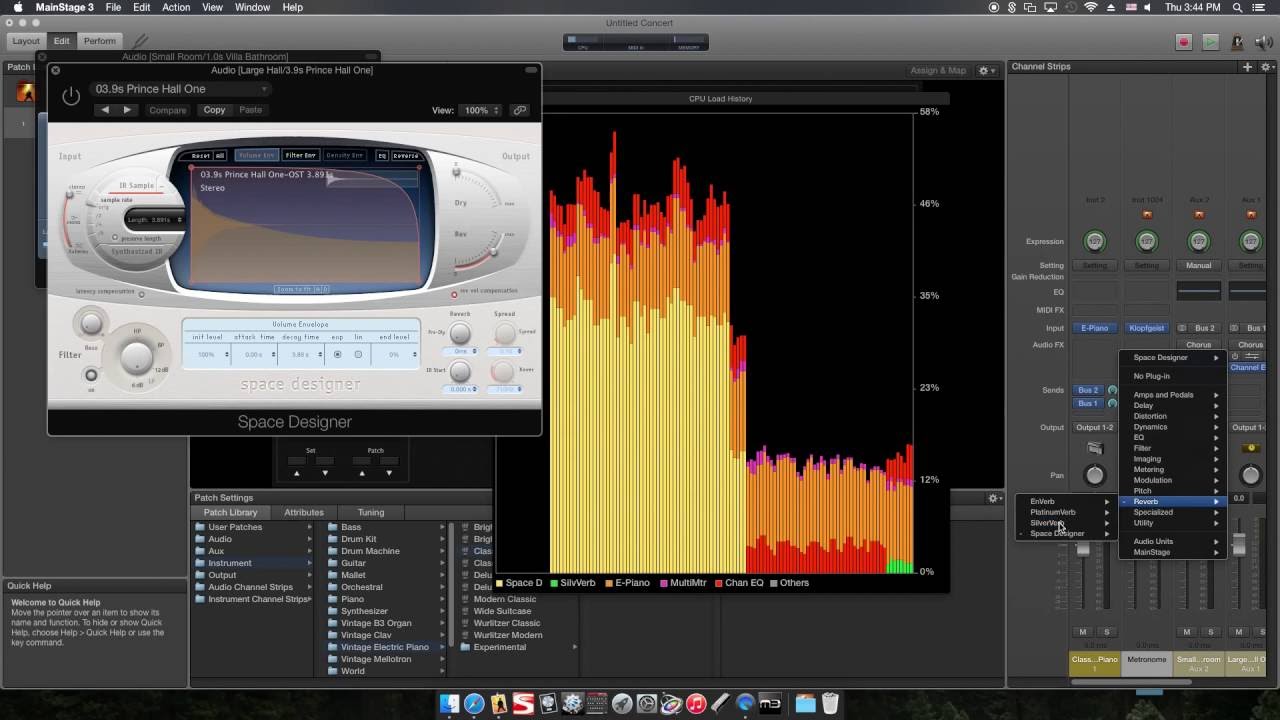This screenshot has height=720, width=1280.
Task: Click the Rev output slider handle
Action: click(493, 250)
